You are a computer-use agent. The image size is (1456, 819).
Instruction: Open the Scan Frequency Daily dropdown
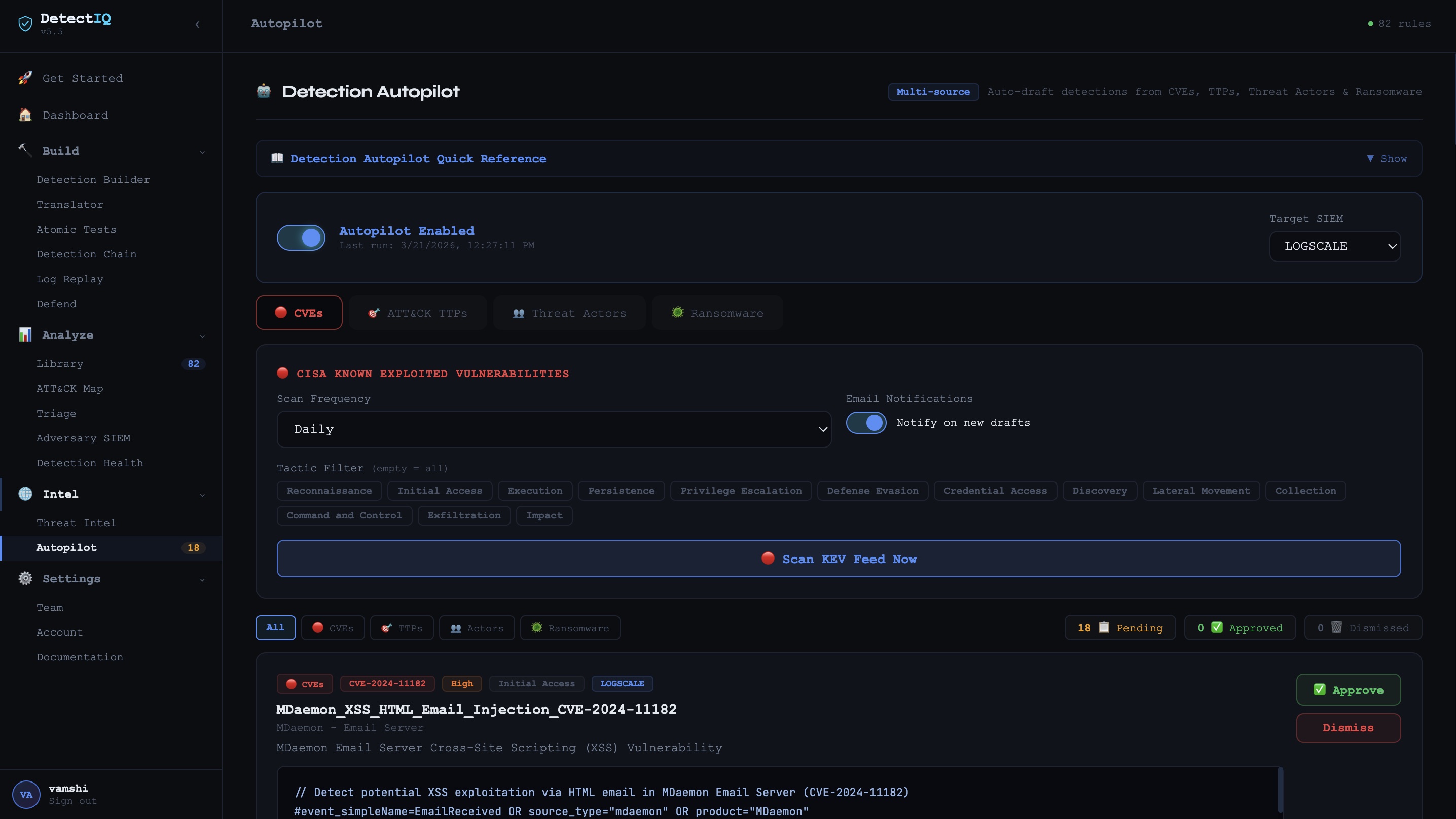click(553, 429)
